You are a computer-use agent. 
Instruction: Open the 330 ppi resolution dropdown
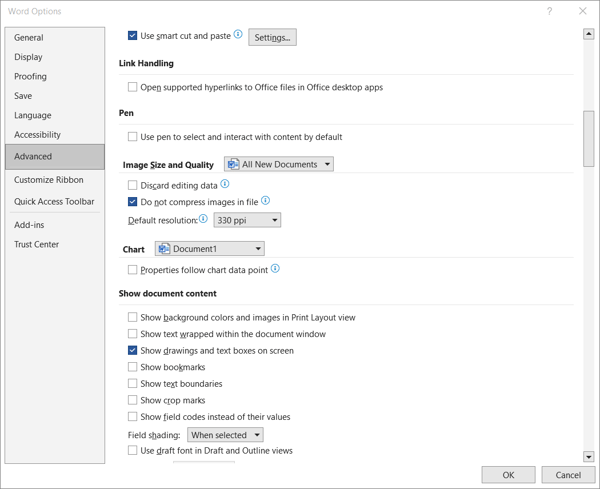(247, 220)
